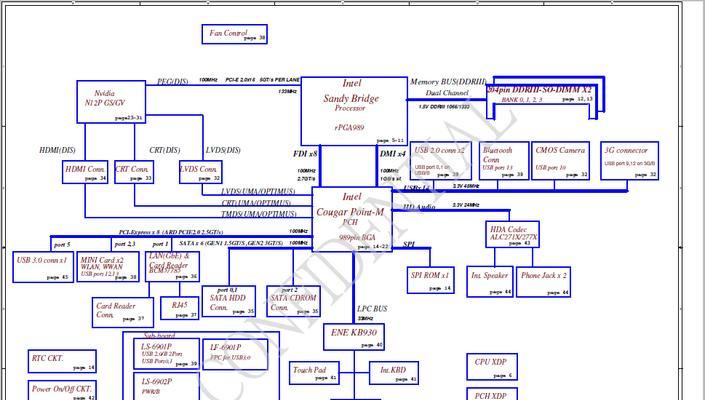705x400 pixels.
Task: Select the SATA CDROM Conn. block
Action: [294, 301]
